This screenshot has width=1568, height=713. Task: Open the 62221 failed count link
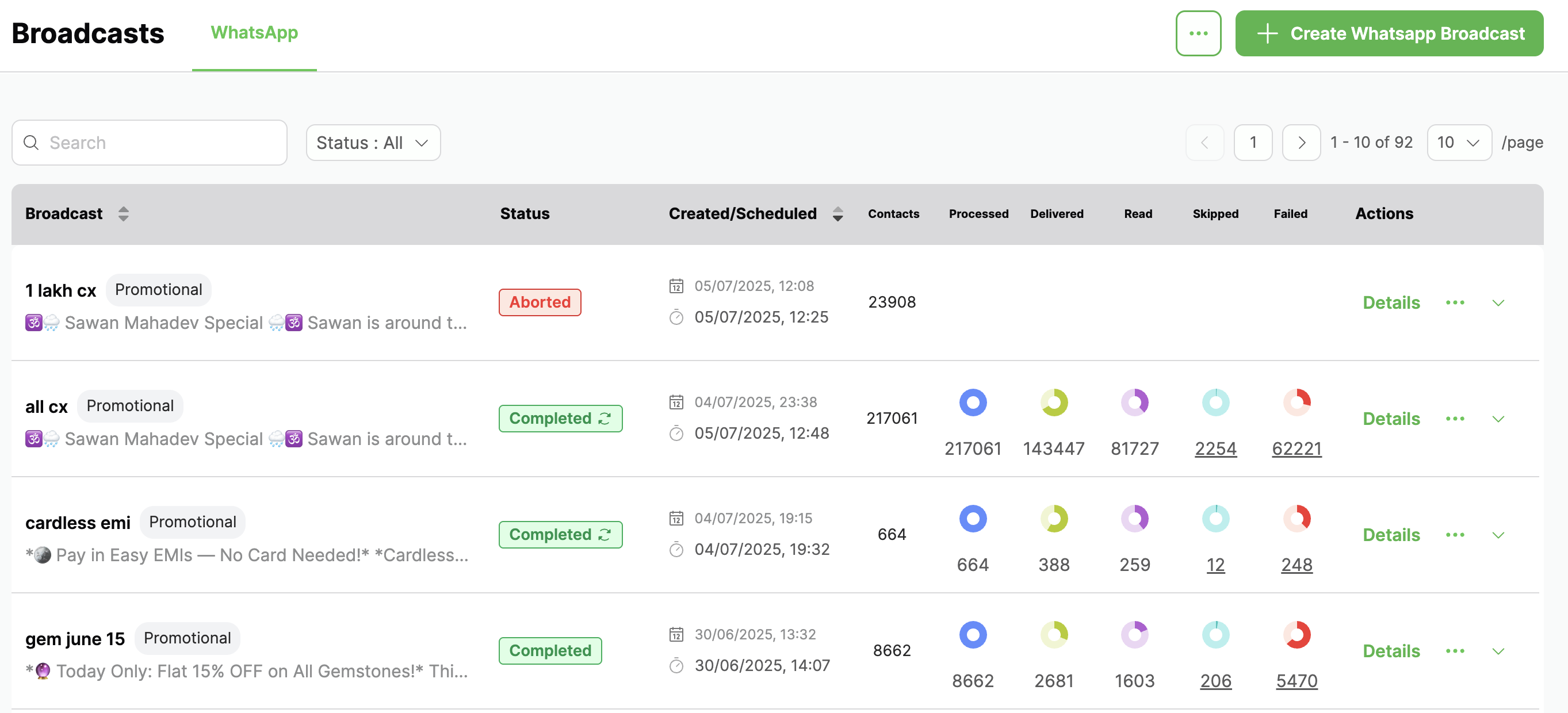tap(1296, 449)
